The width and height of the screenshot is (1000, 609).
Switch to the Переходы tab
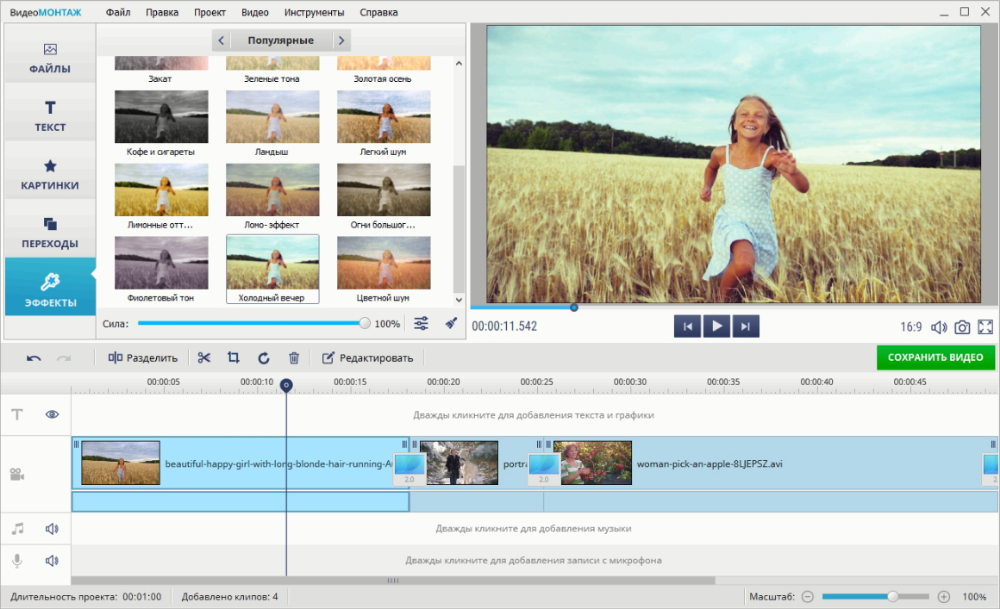pos(50,232)
